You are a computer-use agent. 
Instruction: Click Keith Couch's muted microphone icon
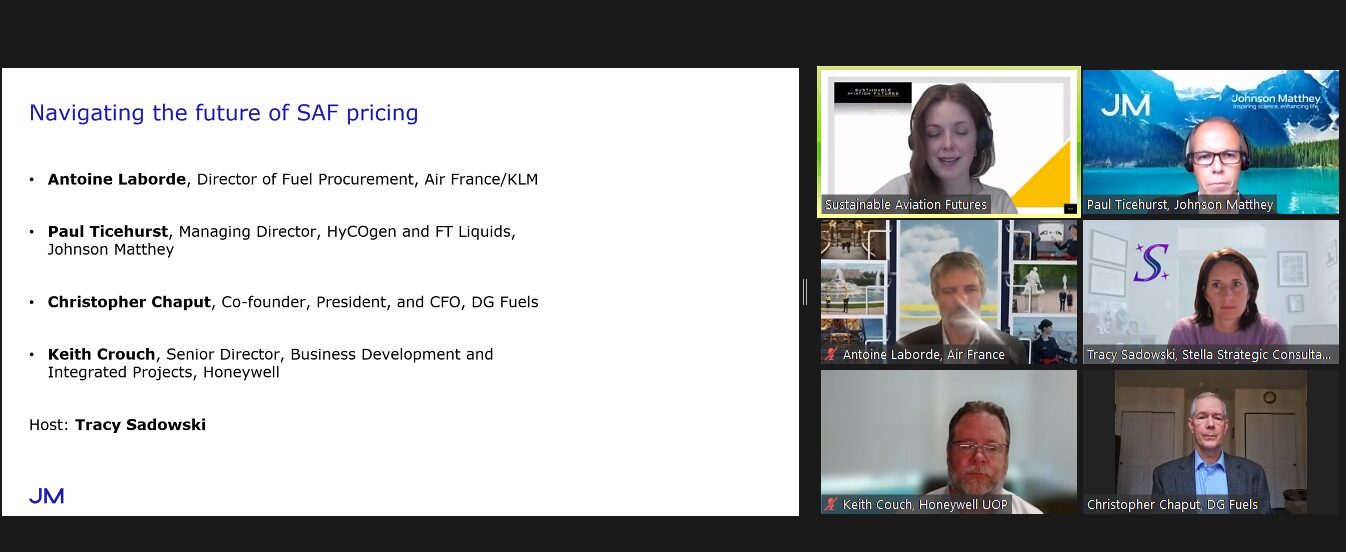[830, 505]
